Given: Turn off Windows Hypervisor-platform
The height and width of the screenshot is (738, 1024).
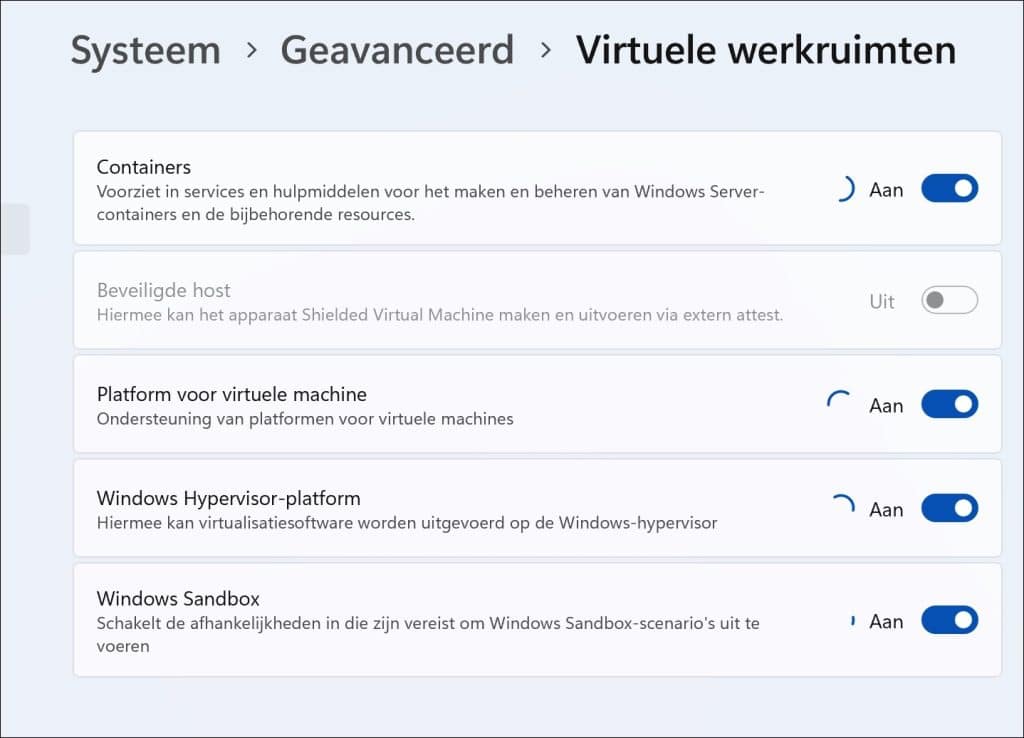Looking at the screenshot, I should click(948, 508).
